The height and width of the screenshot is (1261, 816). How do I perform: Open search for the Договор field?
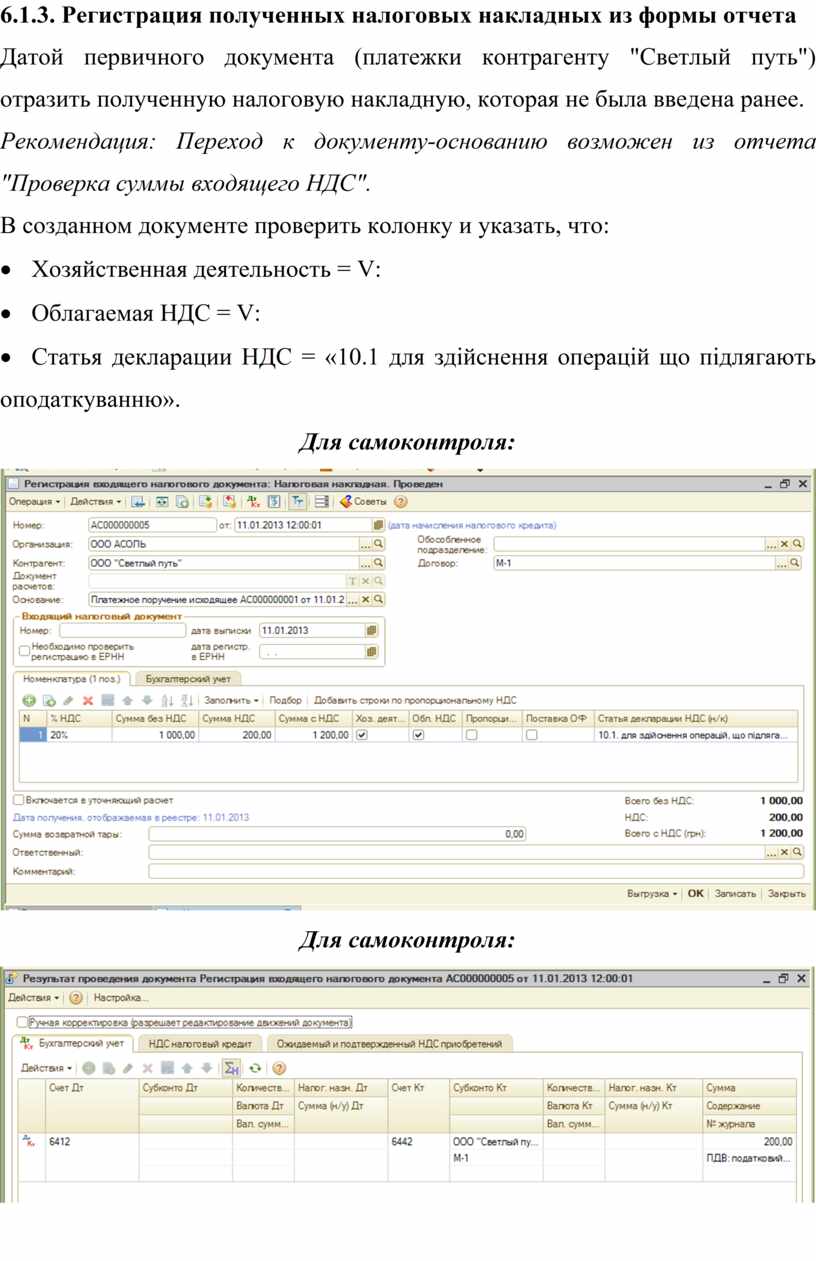point(796,563)
